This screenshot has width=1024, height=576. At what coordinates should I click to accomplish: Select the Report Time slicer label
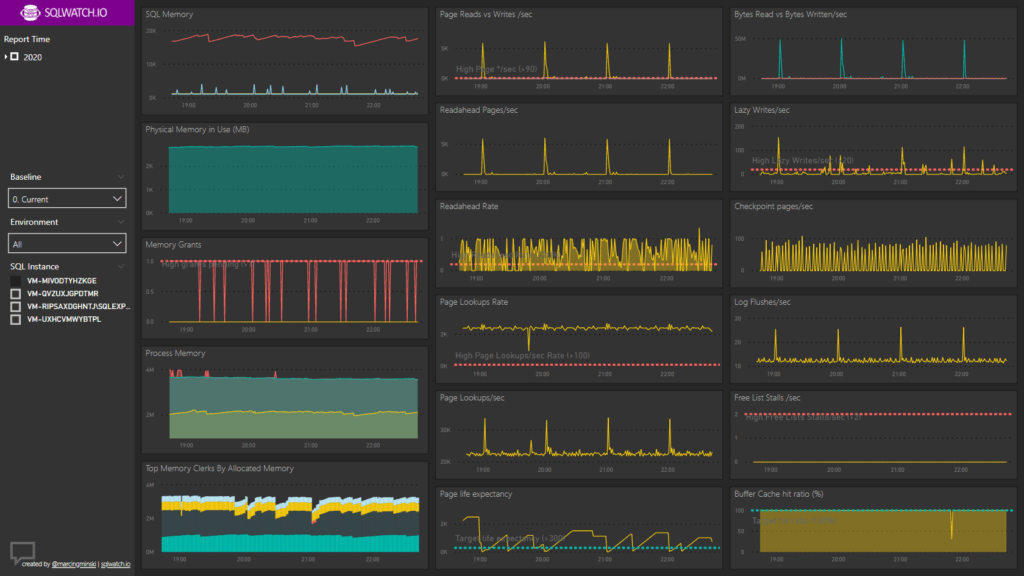tap(27, 39)
